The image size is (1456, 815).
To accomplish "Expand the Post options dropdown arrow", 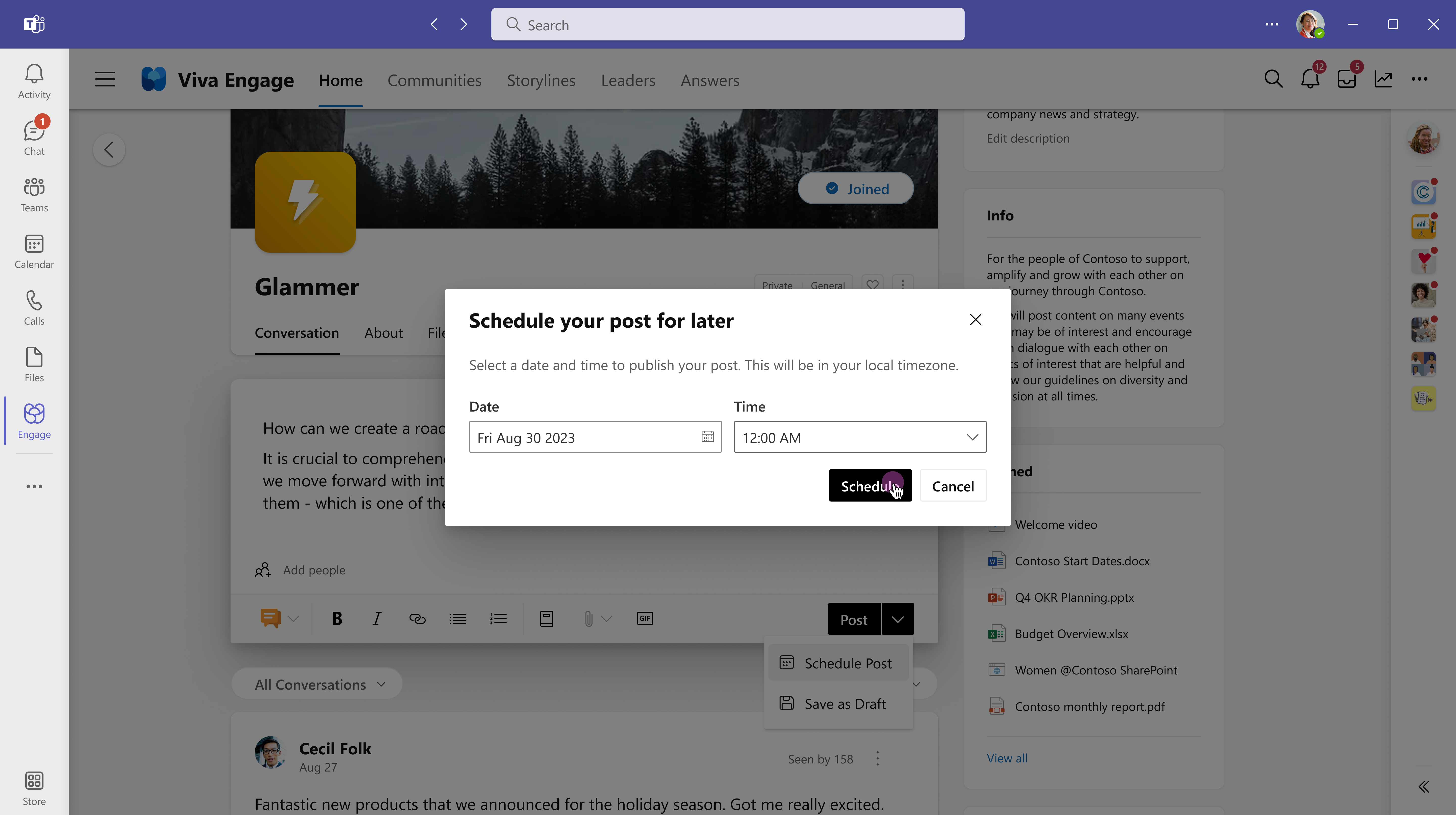I will [x=897, y=619].
